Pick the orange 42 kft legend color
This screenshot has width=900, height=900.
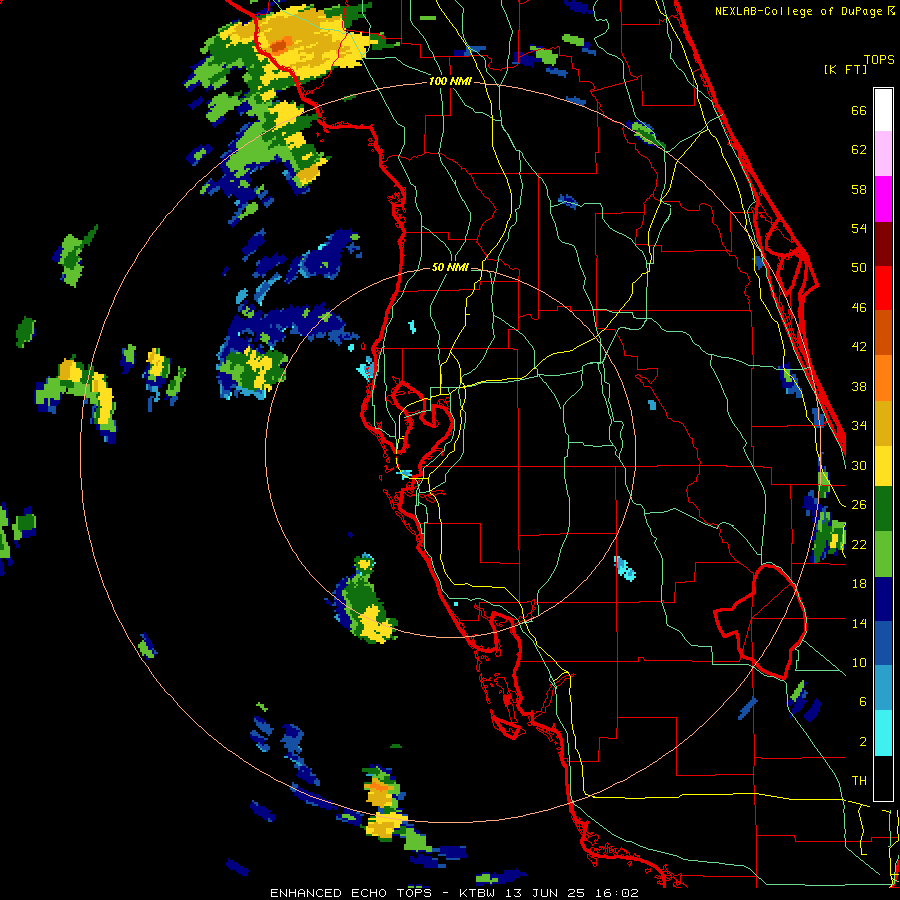click(x=883, y=377)
